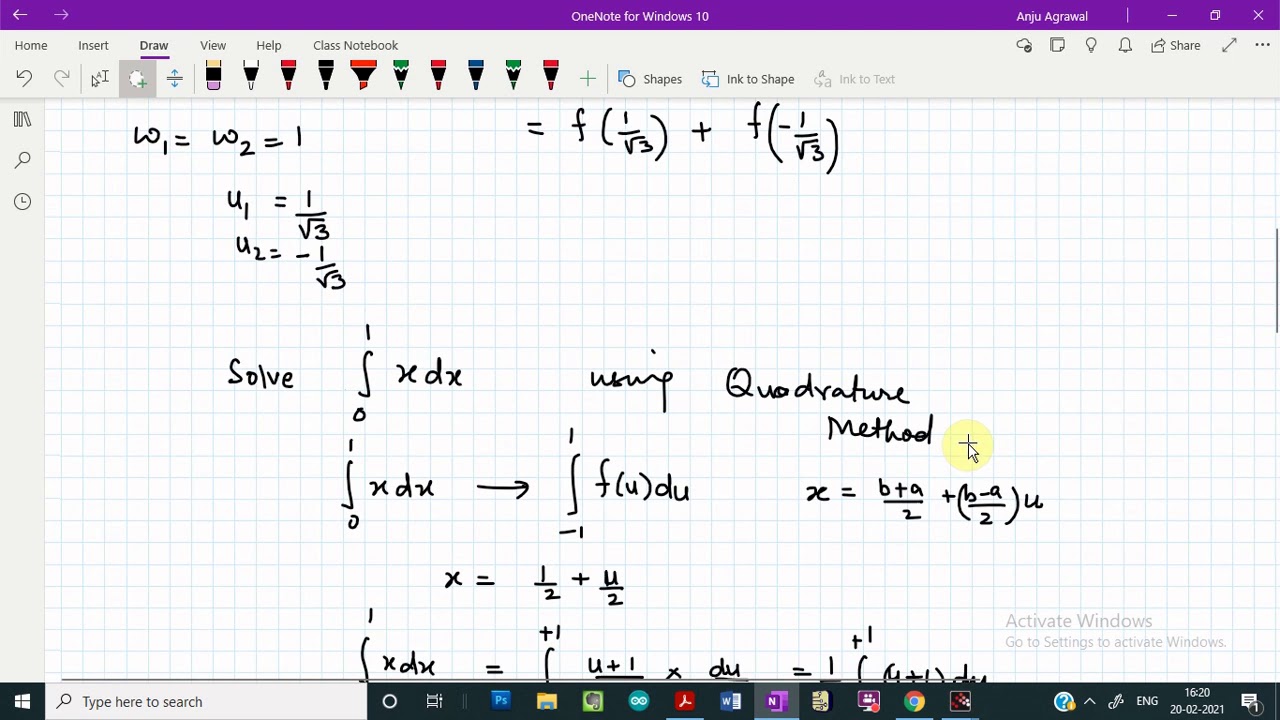Viewport: 1280px width, 720px height.
Task: Add a new pen with plus icon
Action: click(587, 79)
